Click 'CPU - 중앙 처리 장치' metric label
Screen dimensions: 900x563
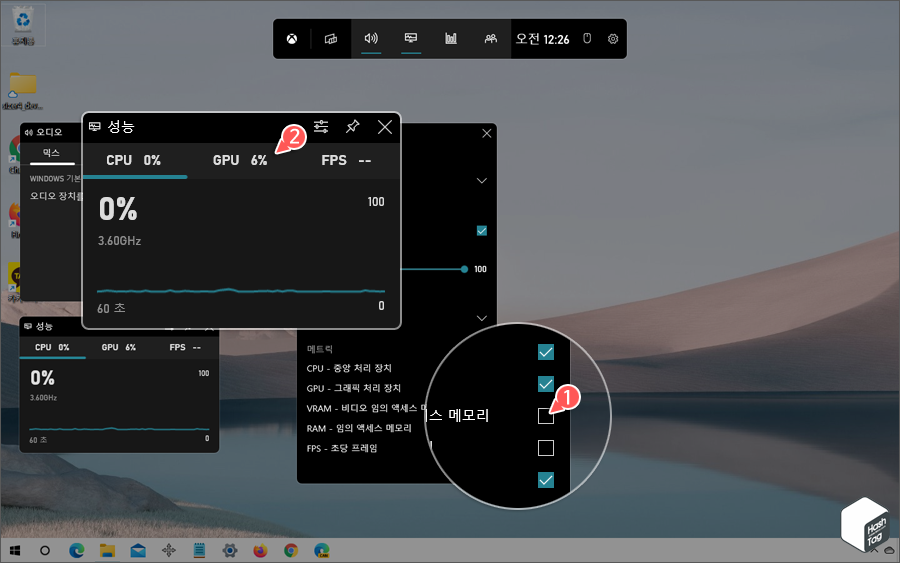point(349,368)
